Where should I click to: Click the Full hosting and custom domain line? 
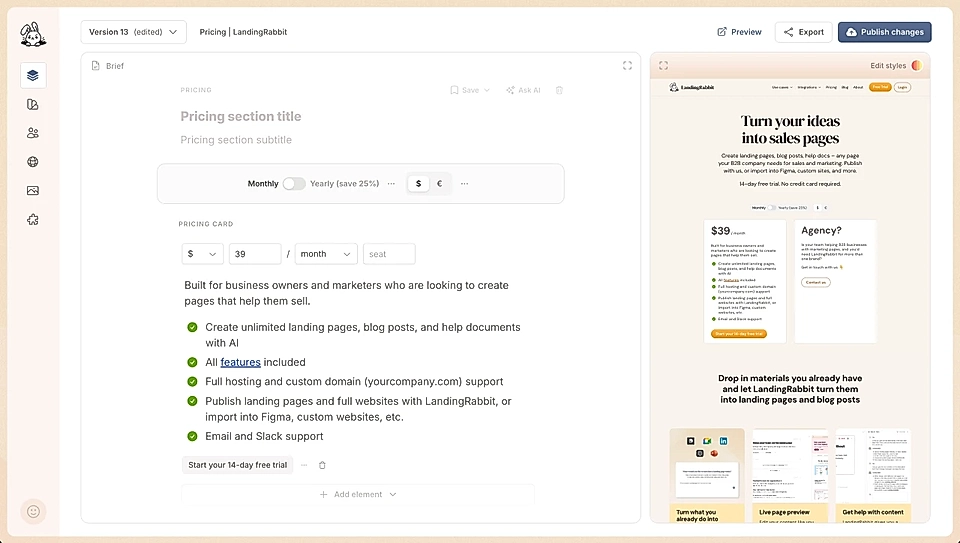354,381
